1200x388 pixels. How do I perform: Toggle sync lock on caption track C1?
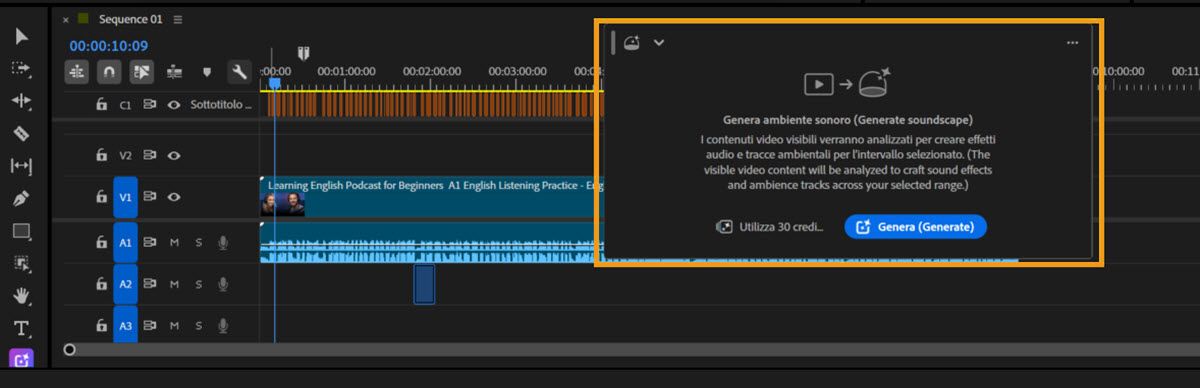pos(150,104)
